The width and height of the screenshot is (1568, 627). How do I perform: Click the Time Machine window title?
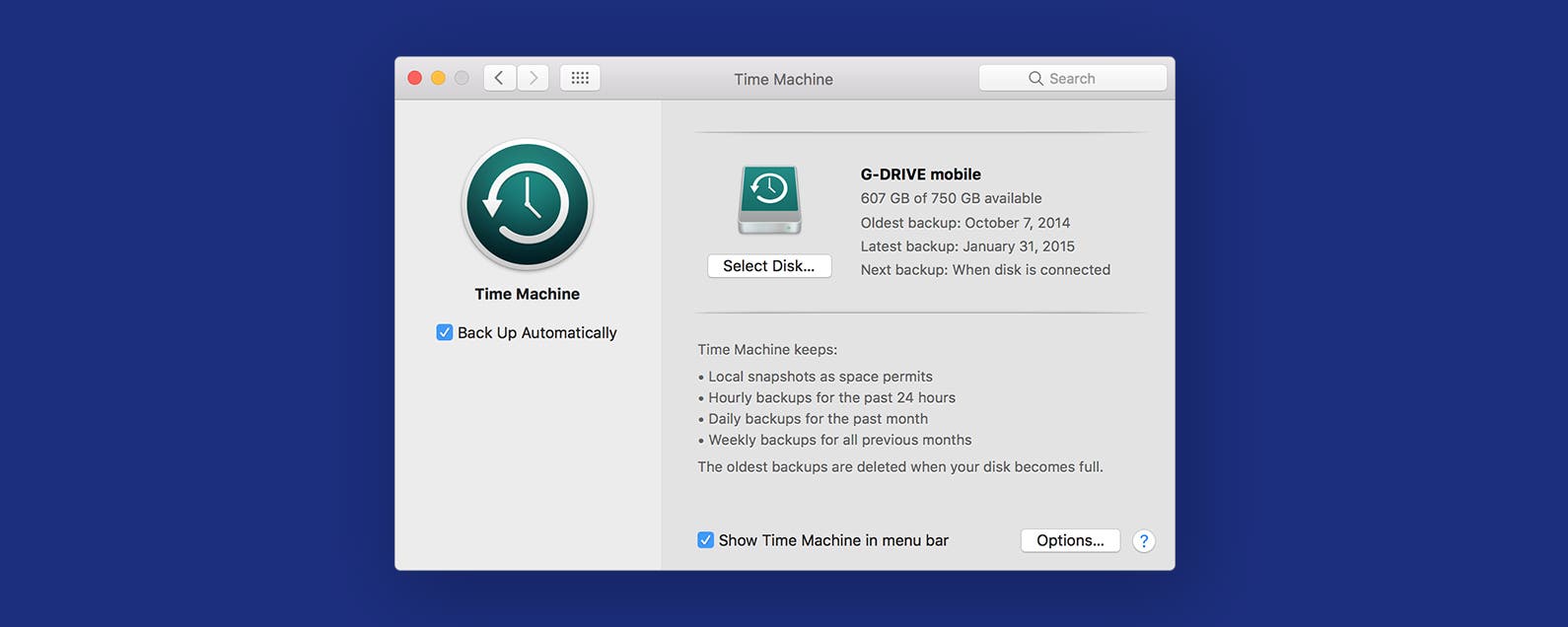pos(783,79)
